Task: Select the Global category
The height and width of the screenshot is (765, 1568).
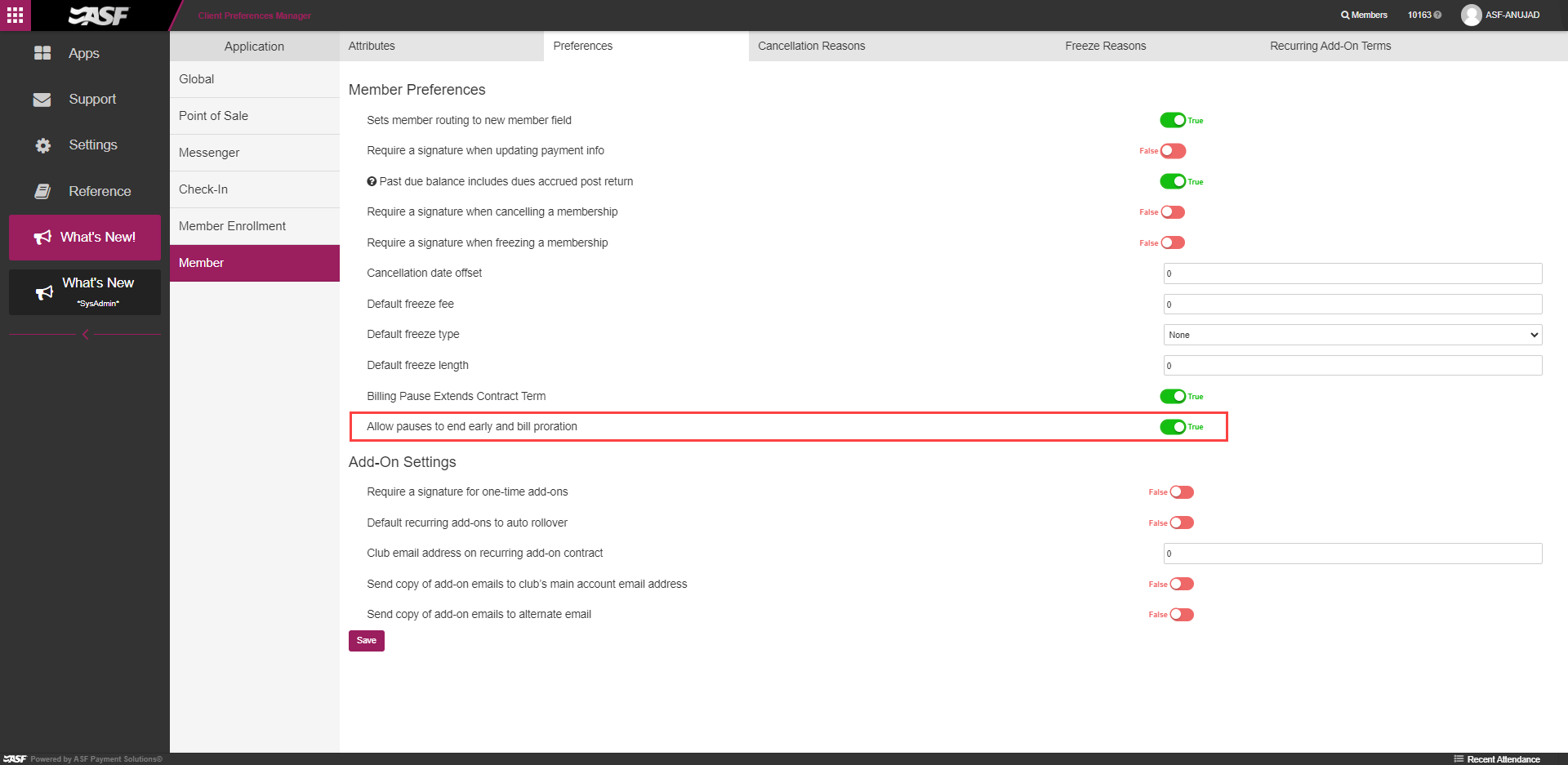Action: 254,79
